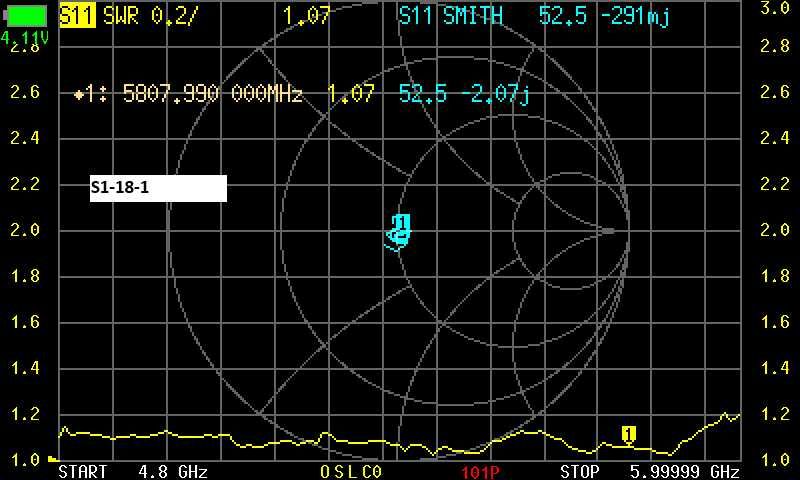Click the 'START 4.8 GHz' frequency field
The image size is (800, 480).
pos(133,471)
